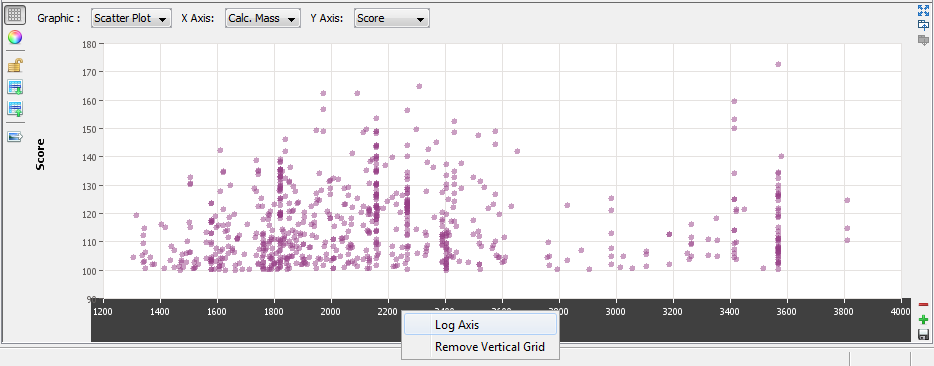Image resolution: width=934 pixels, height=366 pixels.
Task: Click the green plus icon
Action: 923,320
